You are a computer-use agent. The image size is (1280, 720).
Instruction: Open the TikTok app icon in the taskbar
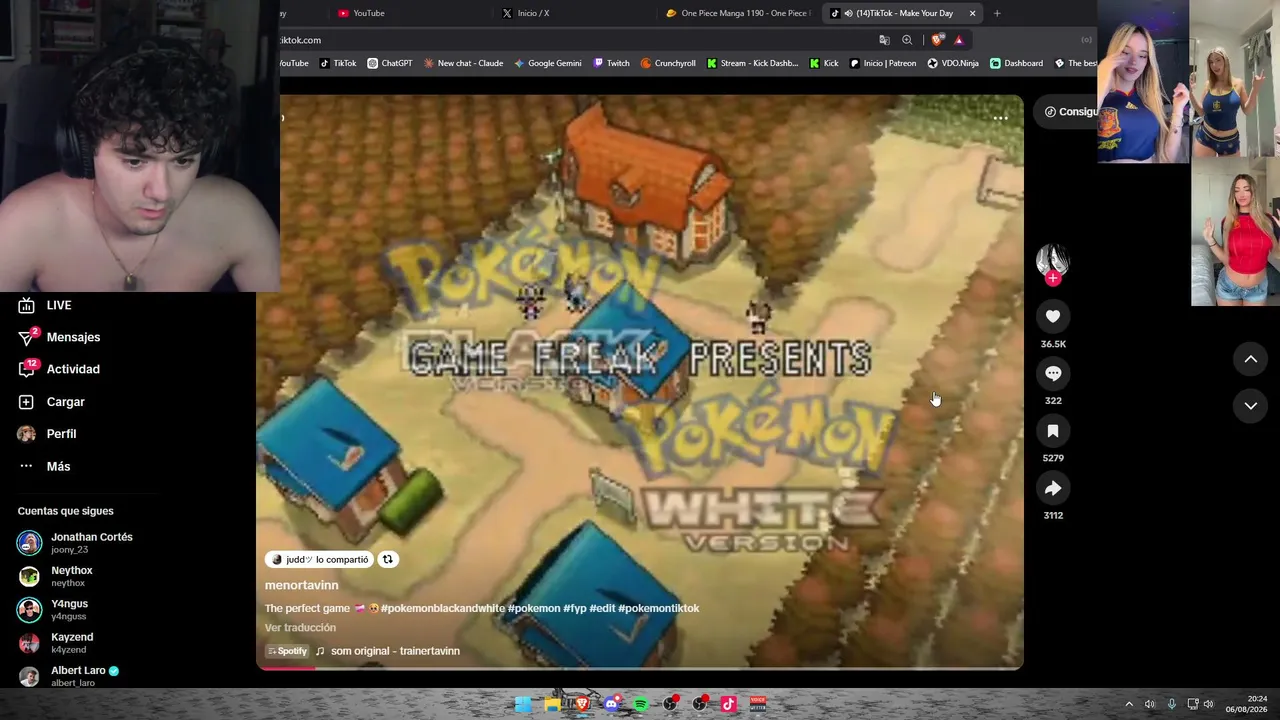[729, 704]
